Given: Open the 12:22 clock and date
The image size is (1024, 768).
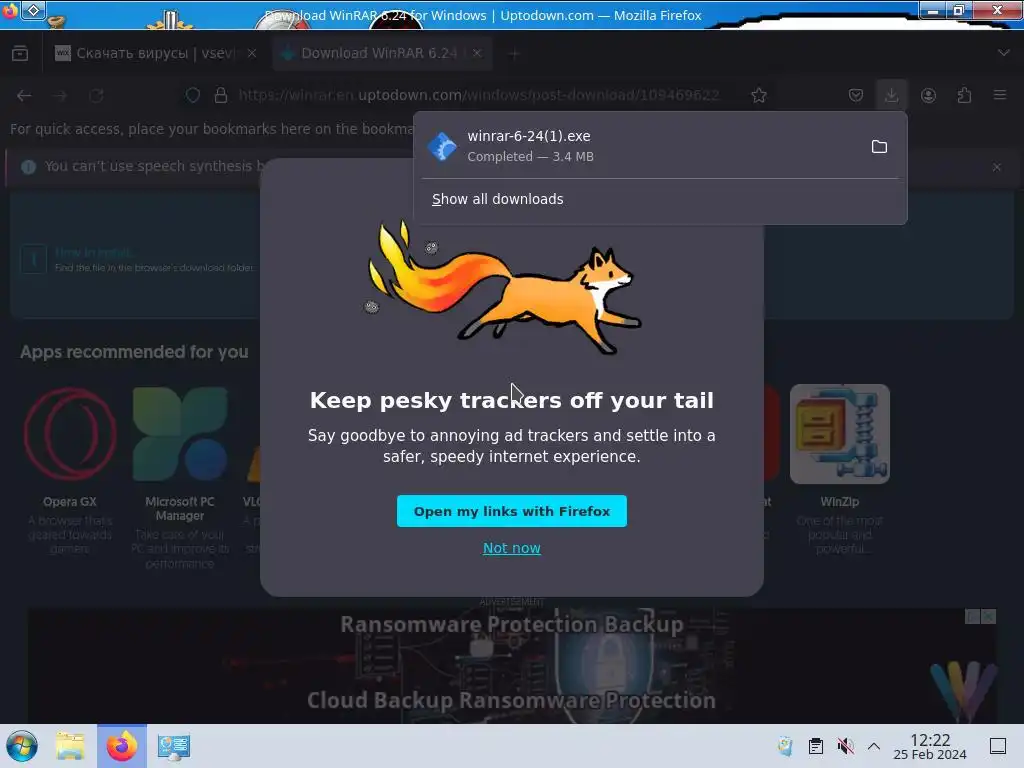Looking at the screenshot, I should tap(930, 746).
